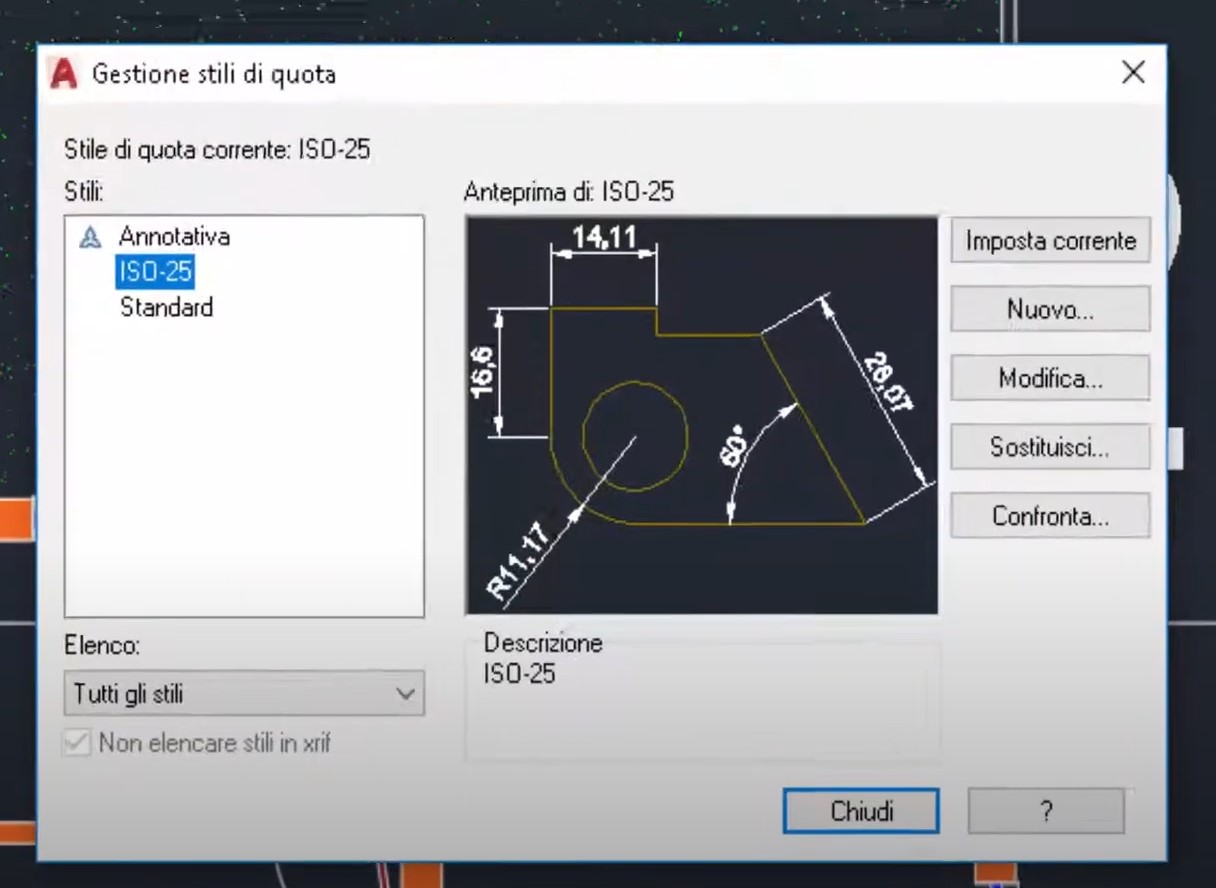Click the annotative style icon beside Annotativa
Viewport: 1216px width, 888px height.
tap(93, 237)
